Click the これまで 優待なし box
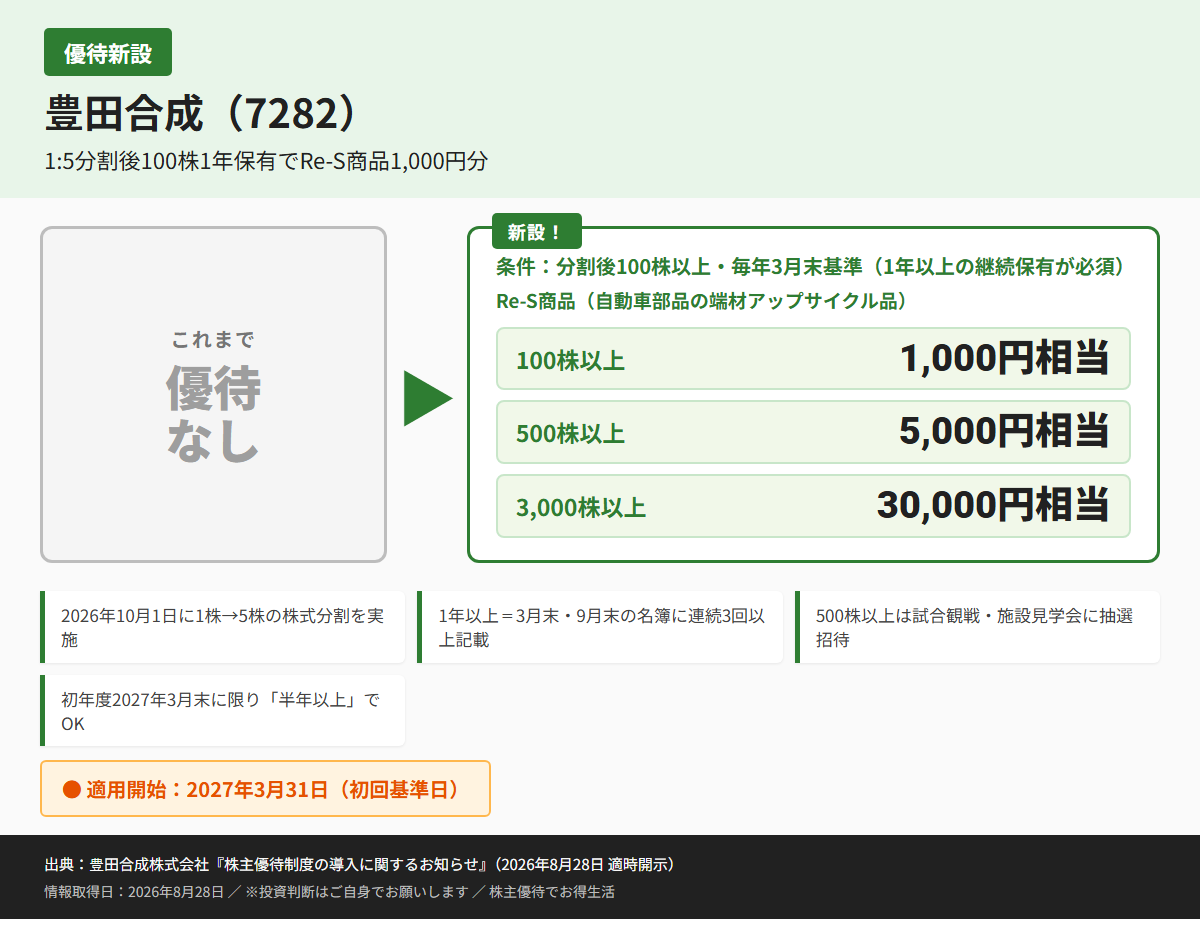1200x936 pixels. (213, 395)
